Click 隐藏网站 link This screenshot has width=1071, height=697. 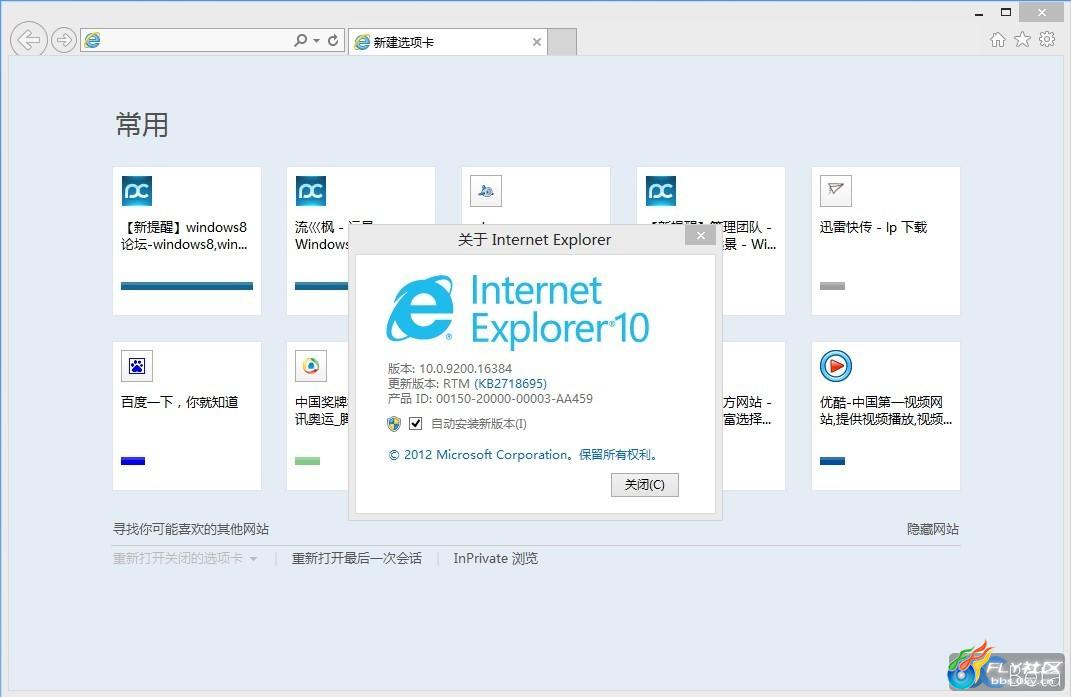click(933, 529)
